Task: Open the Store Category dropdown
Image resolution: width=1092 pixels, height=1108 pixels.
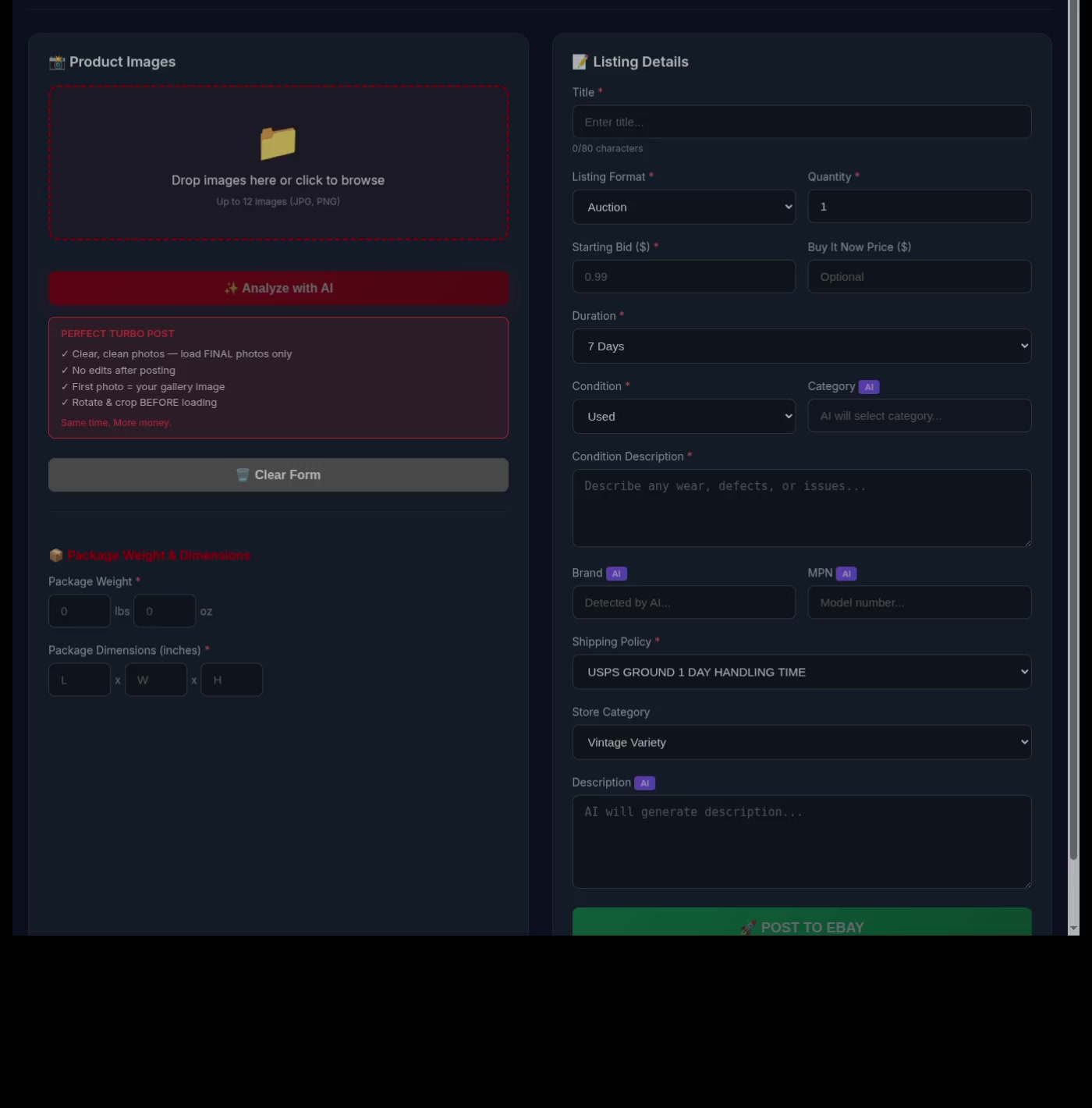Action: click(801, 743)
